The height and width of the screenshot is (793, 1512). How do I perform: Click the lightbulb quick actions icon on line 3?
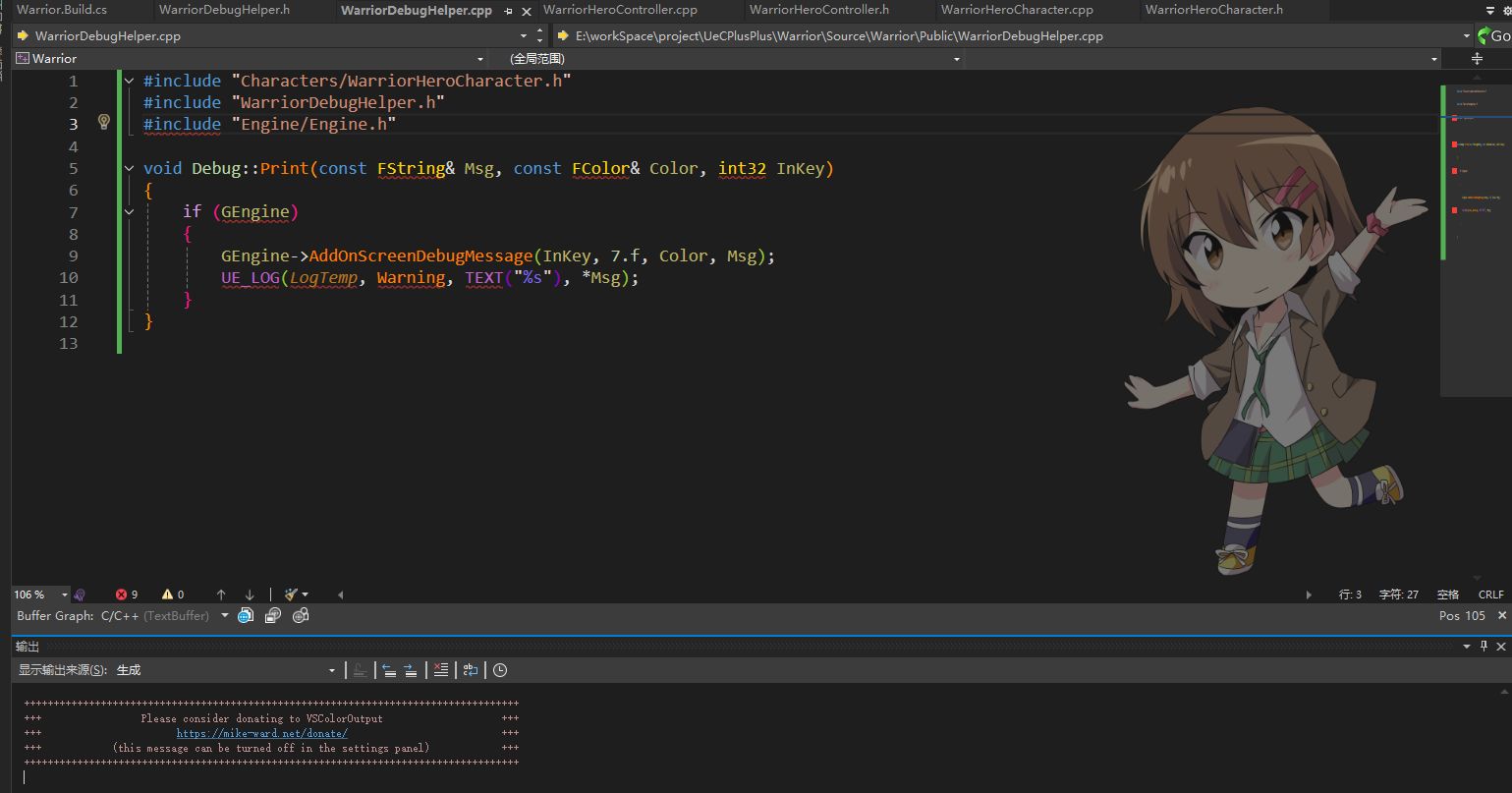tap(104, 122)
